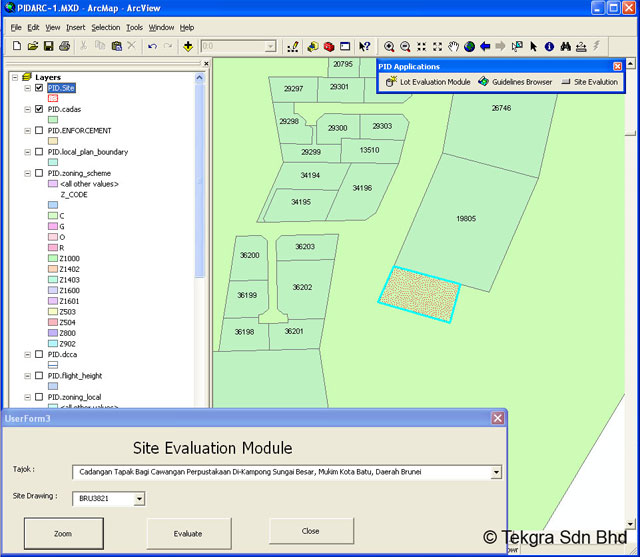The image size is (640, 557).
Task: Enable the PID.ENFORCEMENT layer checkbox
Action: [x=39, y=130]
